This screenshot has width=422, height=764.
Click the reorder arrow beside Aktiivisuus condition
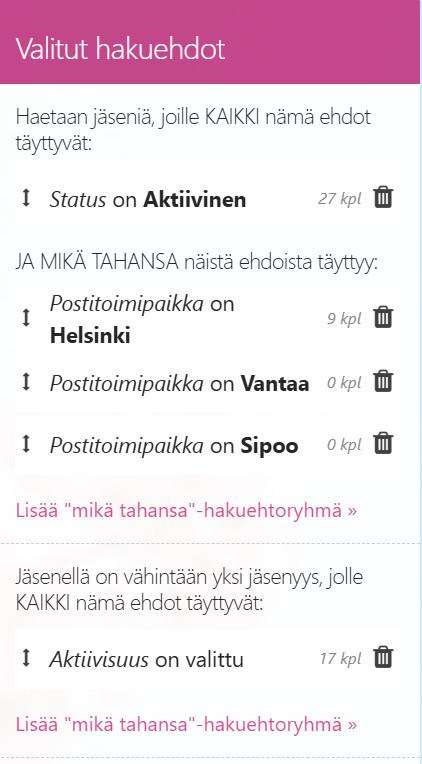(x=26, y=658)
